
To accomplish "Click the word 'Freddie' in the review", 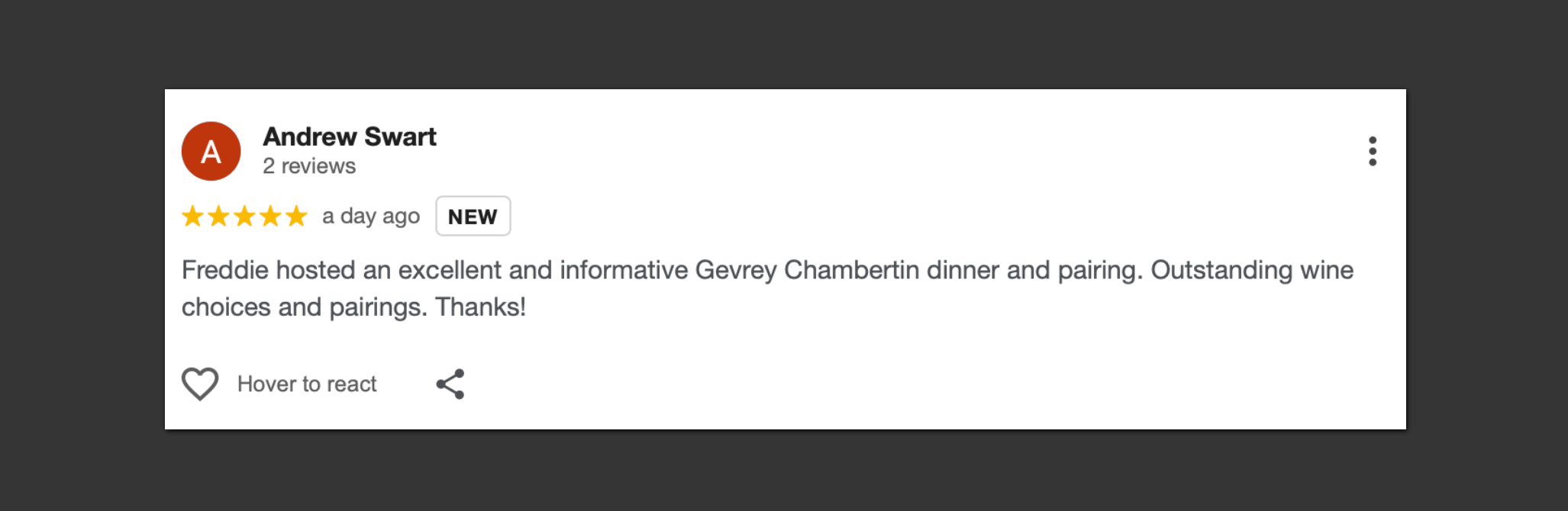I will (x=225, y=270).
